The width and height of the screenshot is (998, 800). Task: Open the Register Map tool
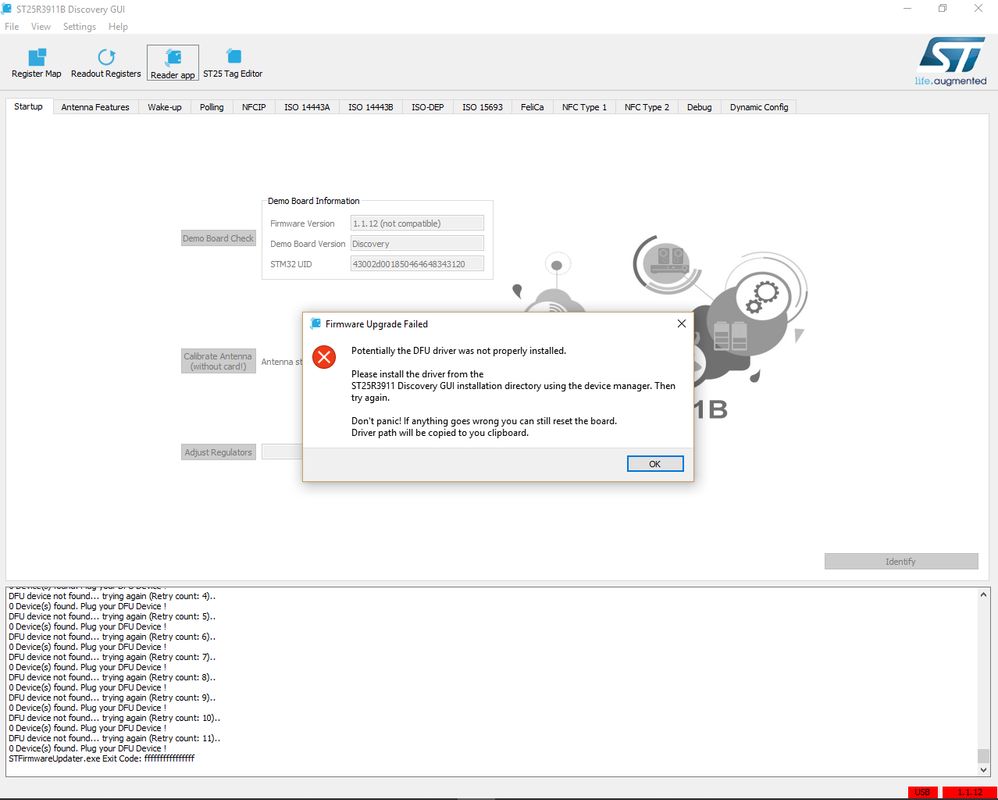pos(36,63)
